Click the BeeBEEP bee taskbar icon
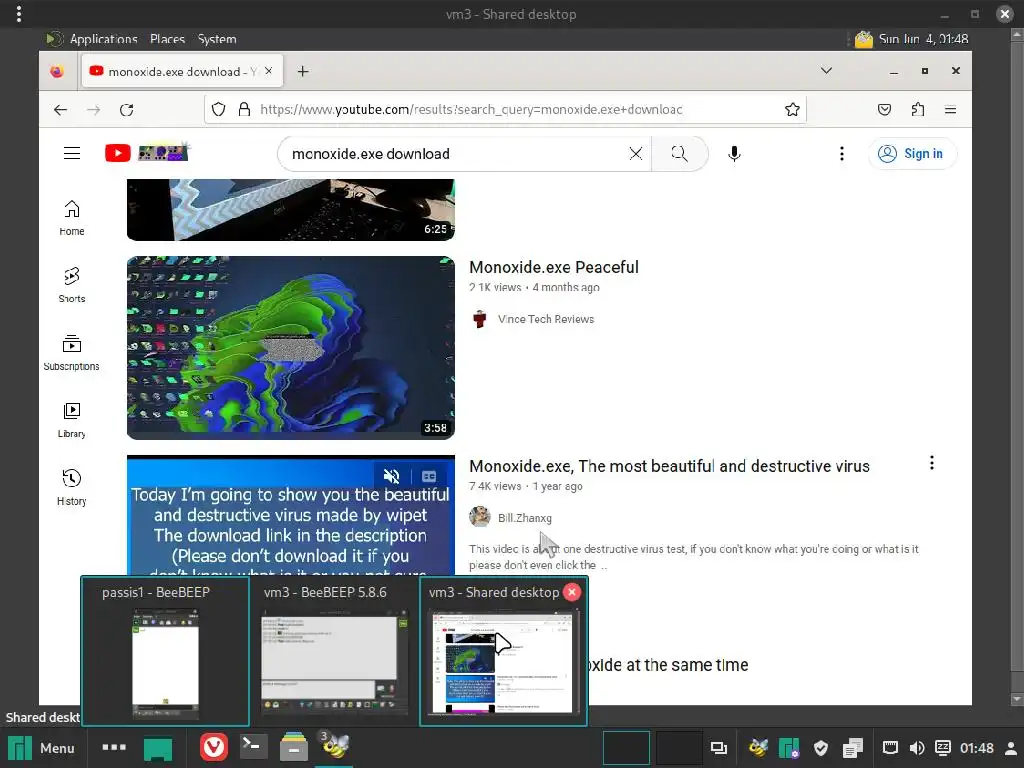The width and height of the screenshot is (1024, 768). pyautogui.click(x=335, y=746)
